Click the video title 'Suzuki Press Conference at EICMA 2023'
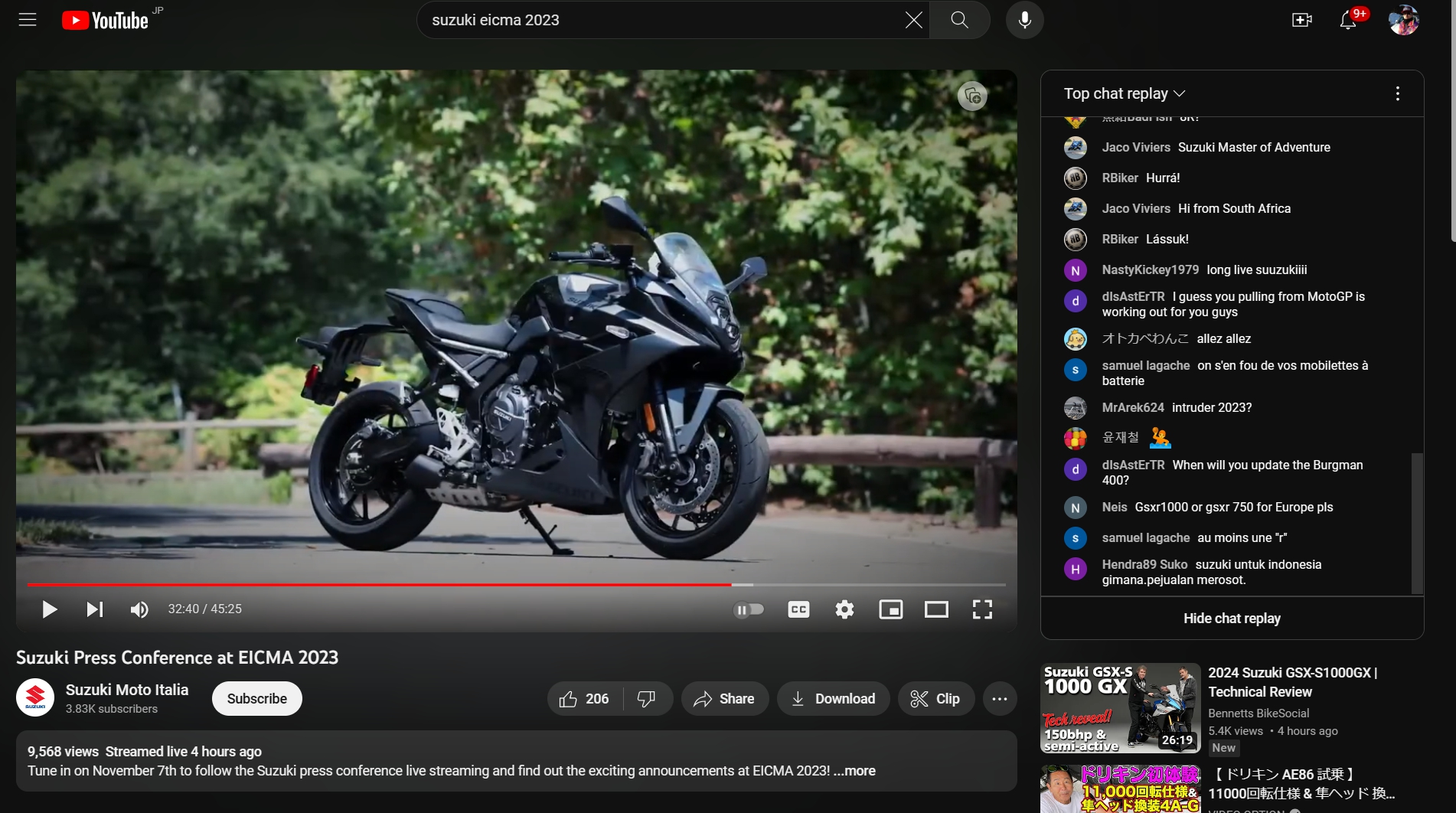The width and height of the screenshot is (1456, 813). tap(178, 658)
